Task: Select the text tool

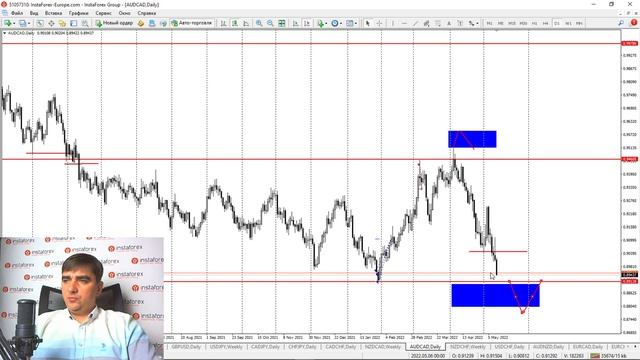Action: coord(449,23)
